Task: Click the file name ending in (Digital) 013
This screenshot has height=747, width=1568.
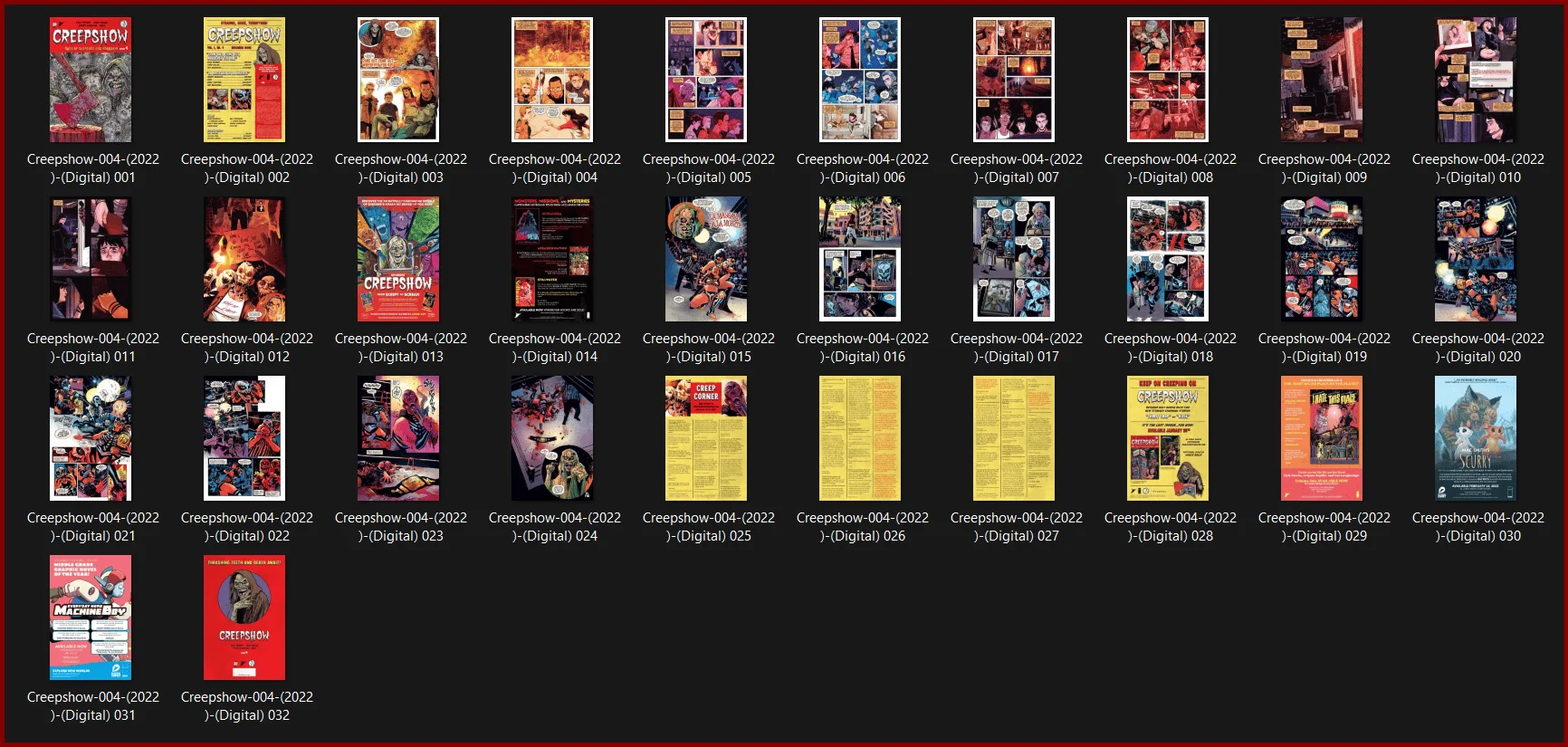Action: pos(401,348)
